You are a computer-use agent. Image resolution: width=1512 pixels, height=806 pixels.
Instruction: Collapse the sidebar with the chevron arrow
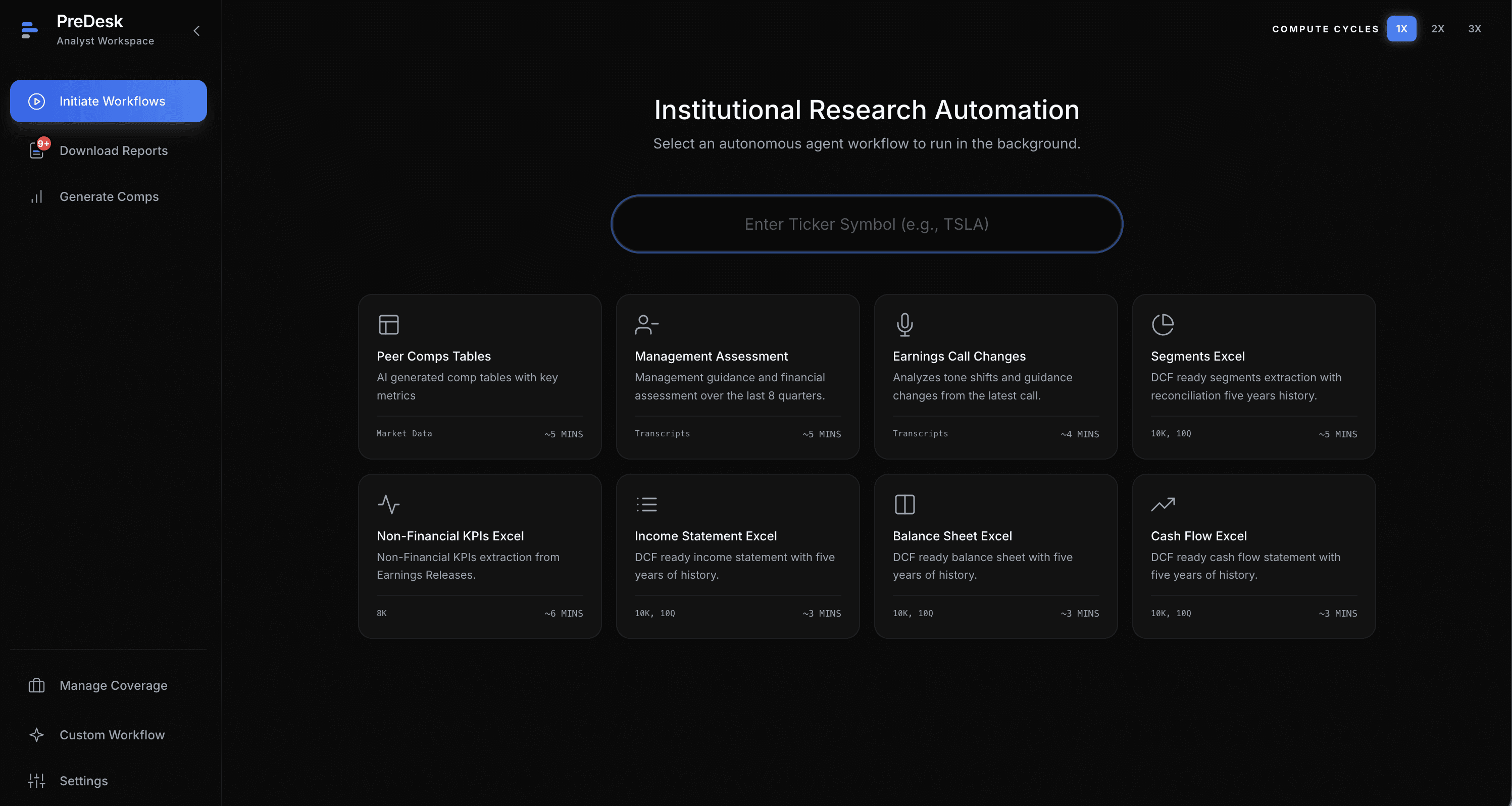(x=196, y=30)
